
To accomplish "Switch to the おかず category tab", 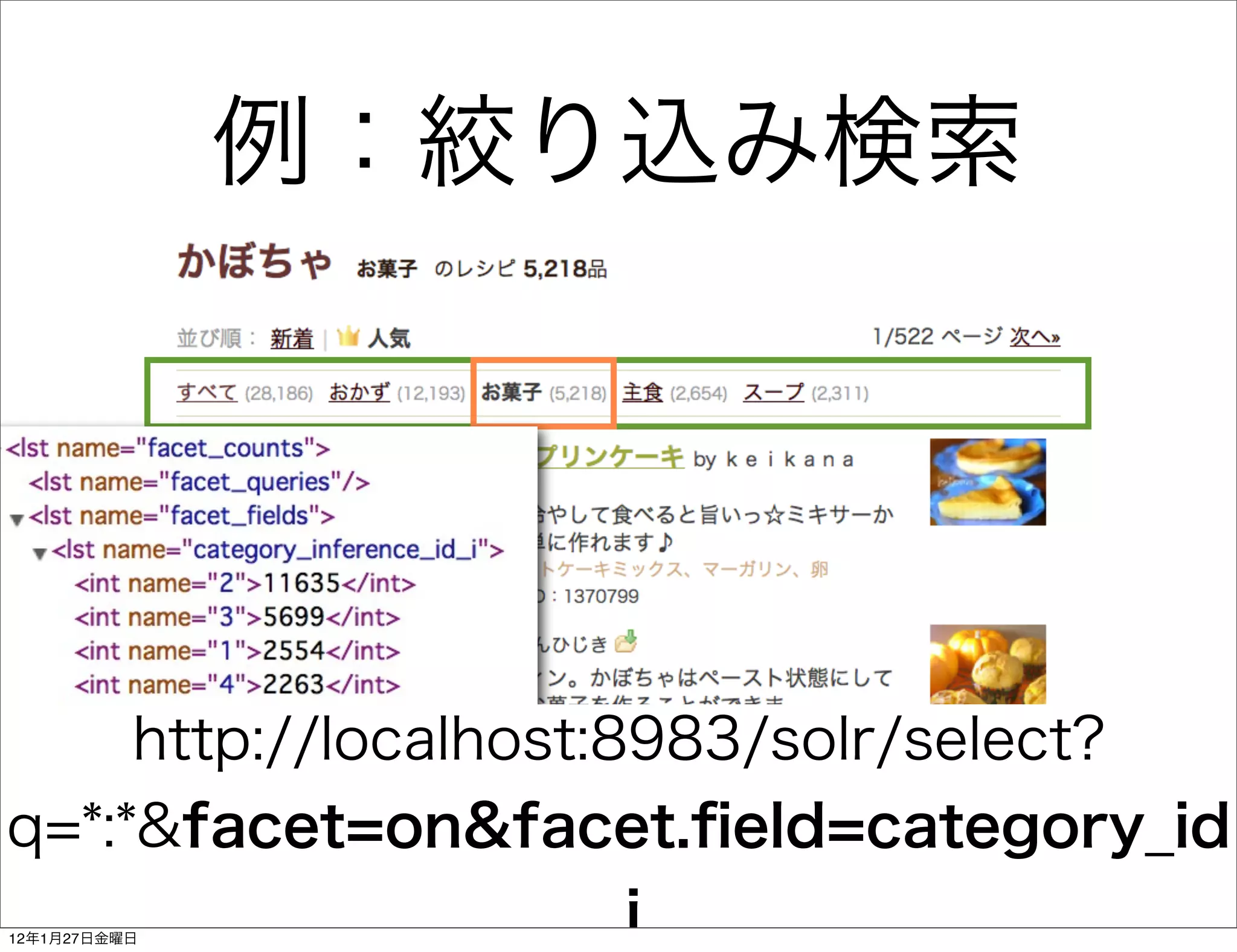I will point(359,393).
